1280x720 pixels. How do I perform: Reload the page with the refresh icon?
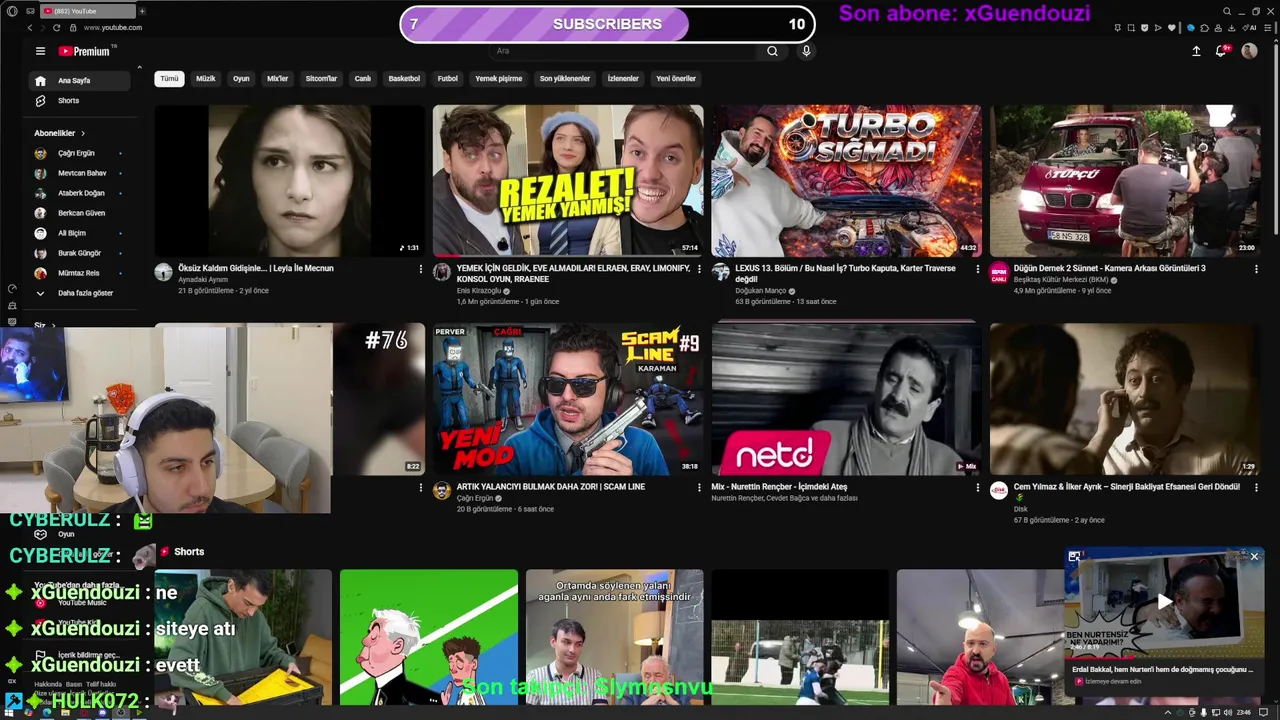[x=56, y=27]
